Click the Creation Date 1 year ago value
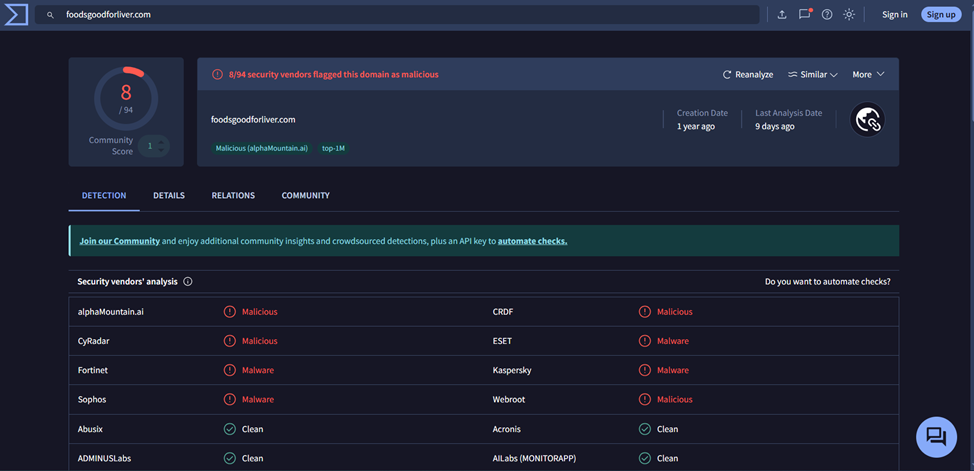 click(696, 127)
